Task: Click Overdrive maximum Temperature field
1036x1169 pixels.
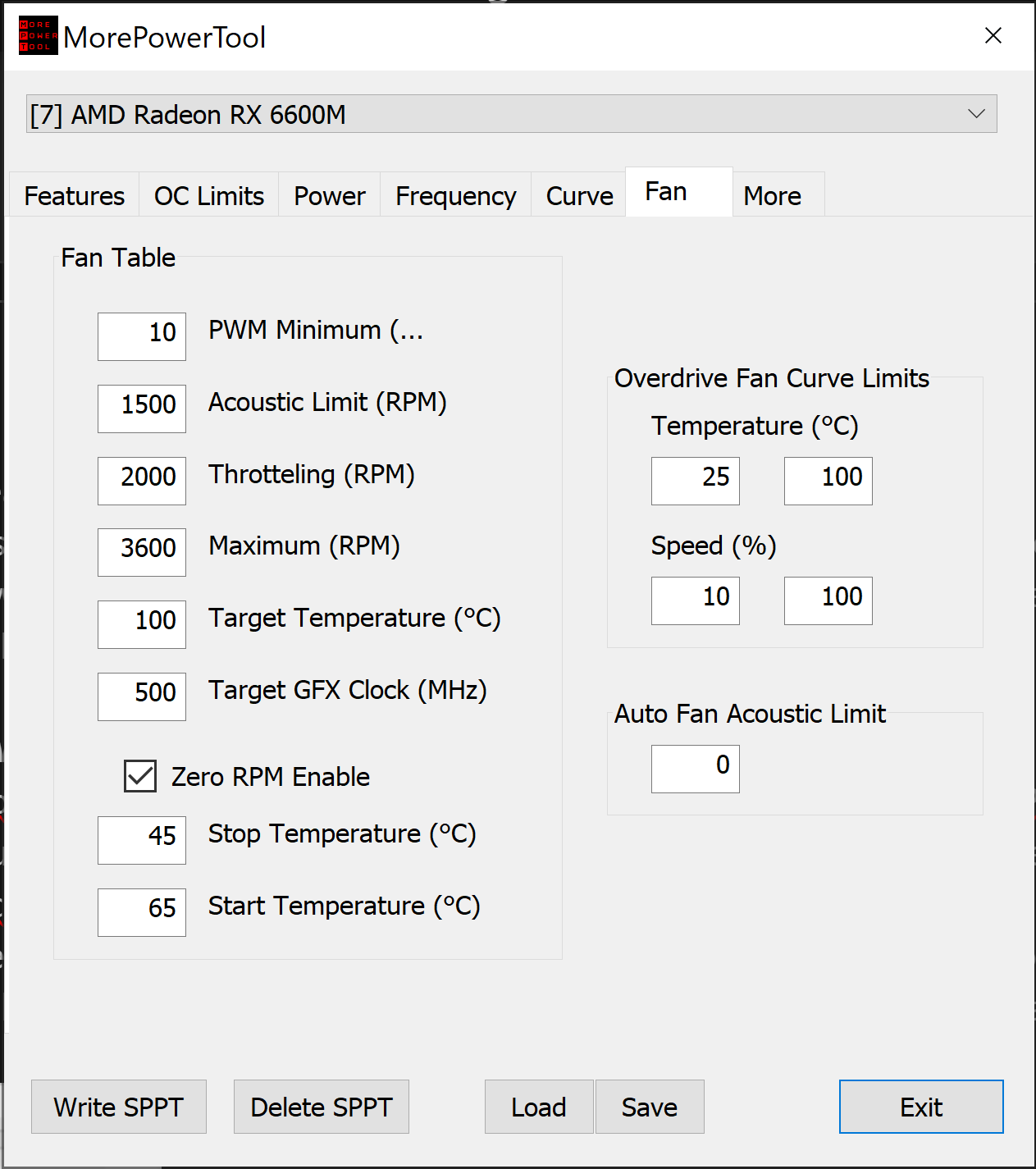Action: [828, 481]
